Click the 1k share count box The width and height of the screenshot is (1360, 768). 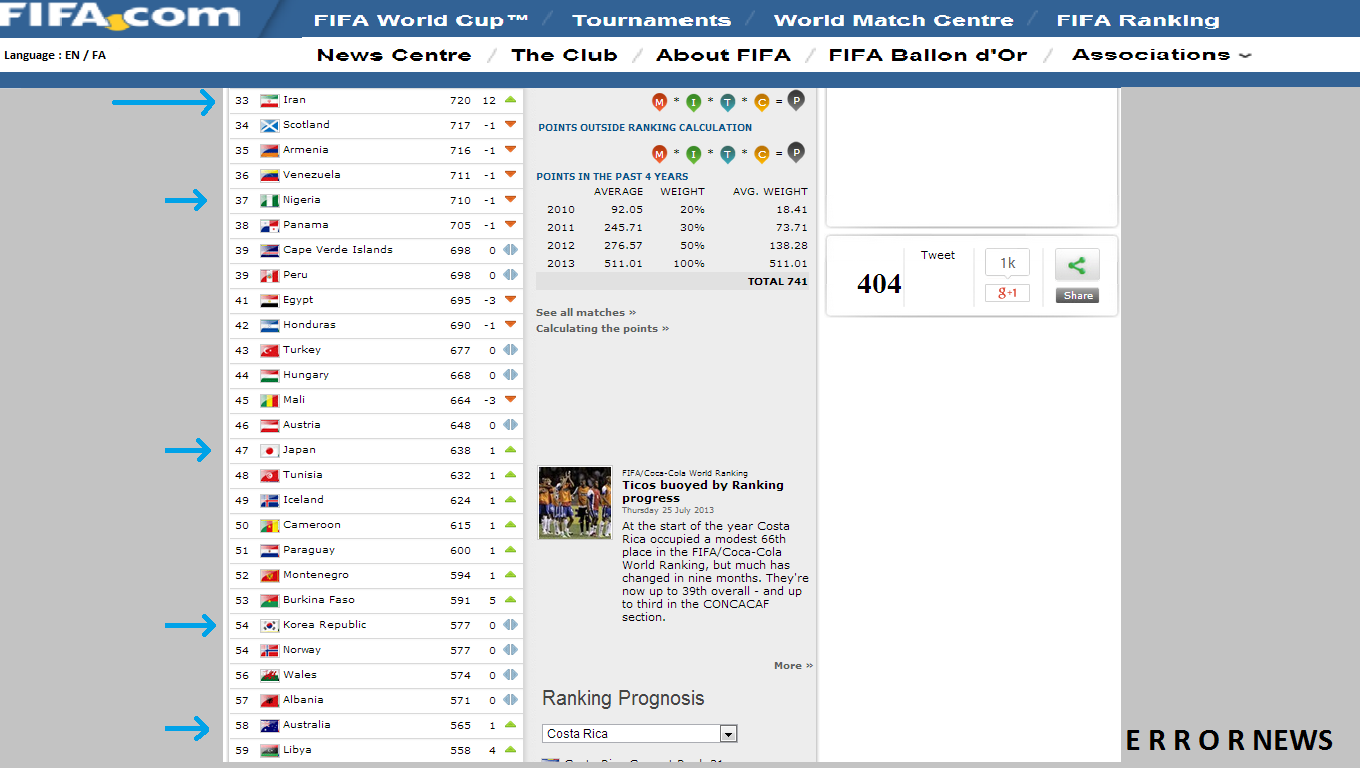pos(1007,263)
